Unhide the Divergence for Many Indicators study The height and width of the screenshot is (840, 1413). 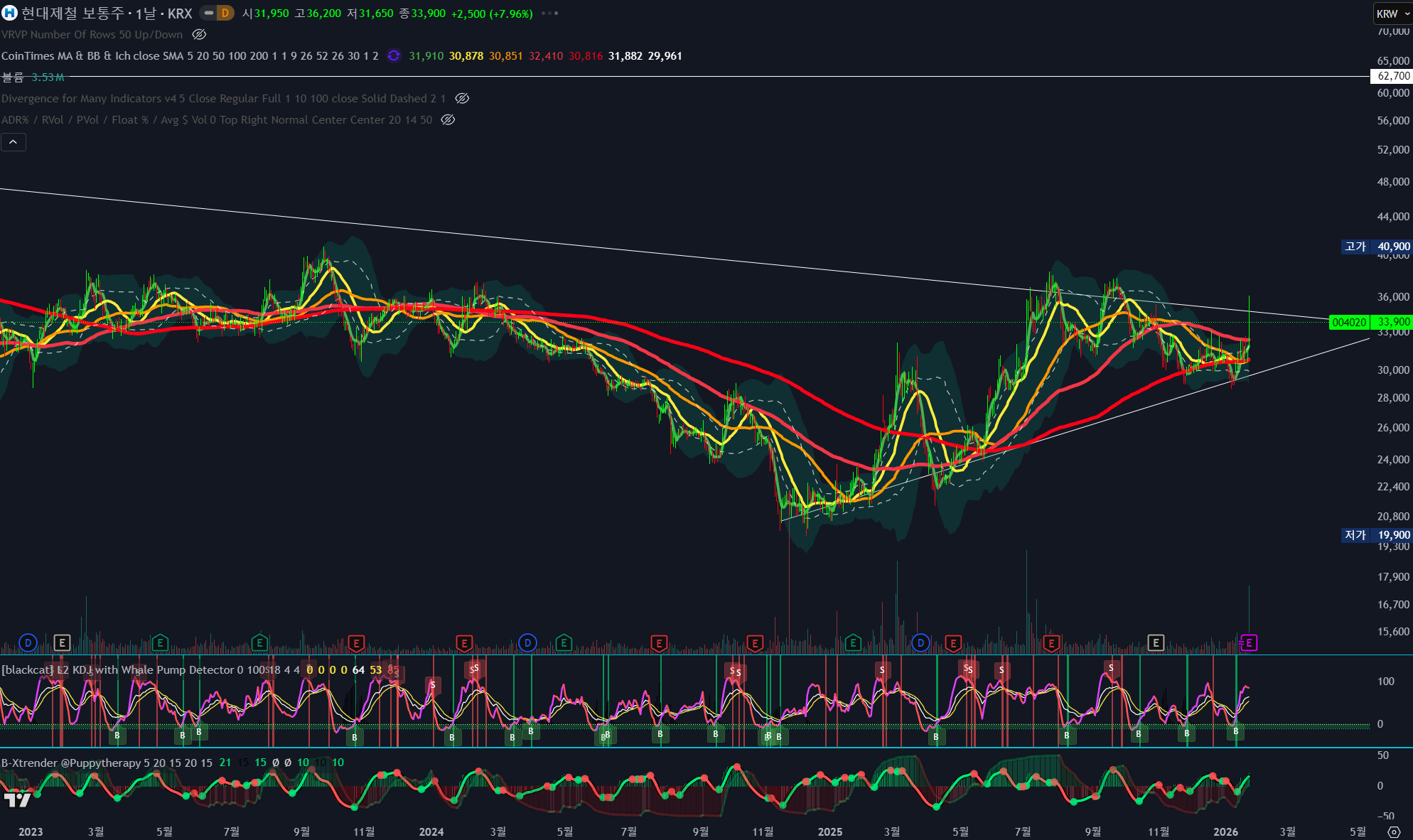(x=462, y=98)
